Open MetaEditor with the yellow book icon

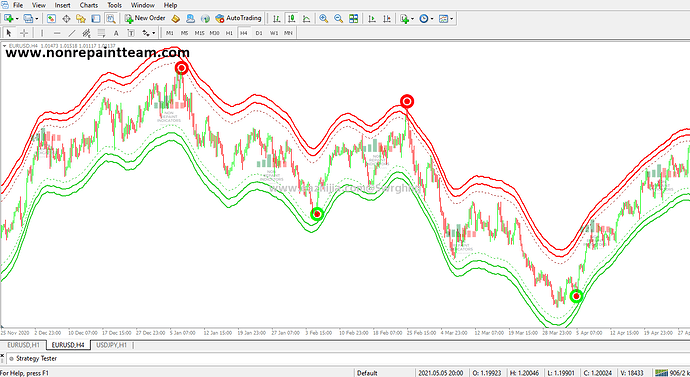click(176, 18)
